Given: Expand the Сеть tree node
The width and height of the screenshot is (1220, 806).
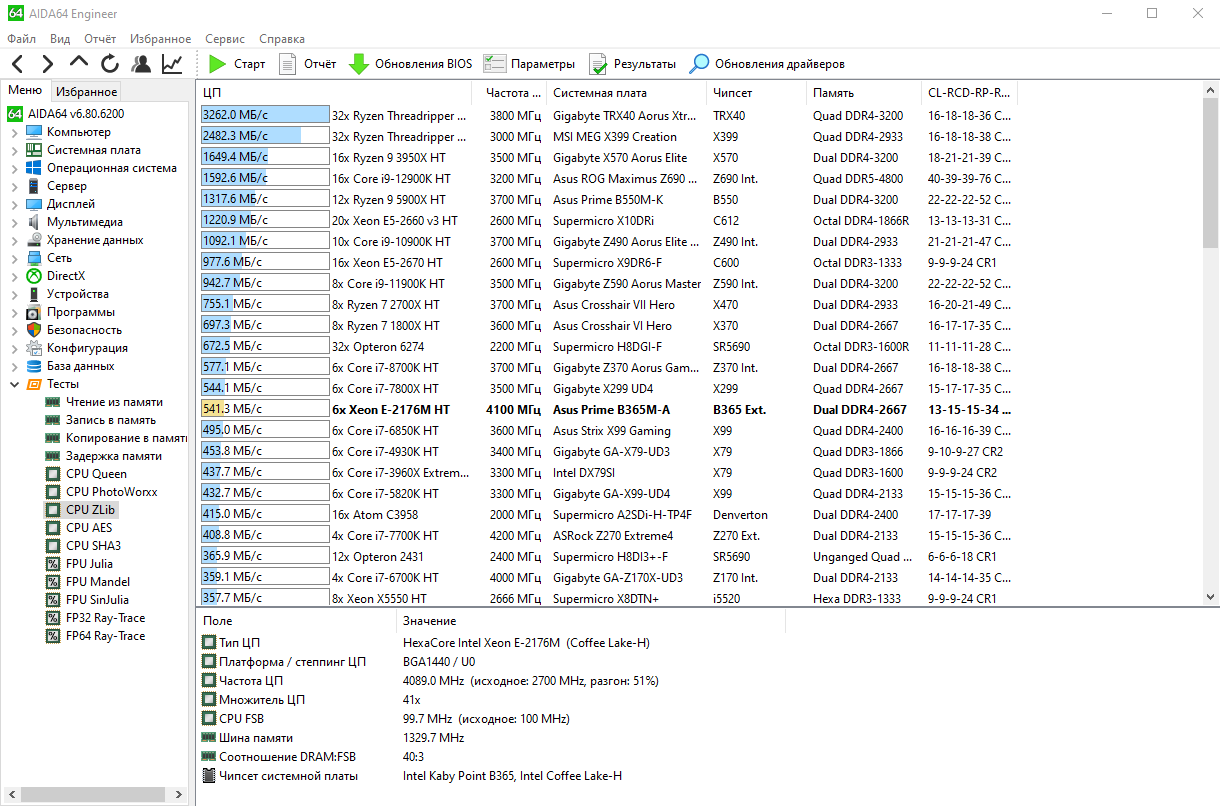Looking at the screenshot, I should (x=15, y=258).
